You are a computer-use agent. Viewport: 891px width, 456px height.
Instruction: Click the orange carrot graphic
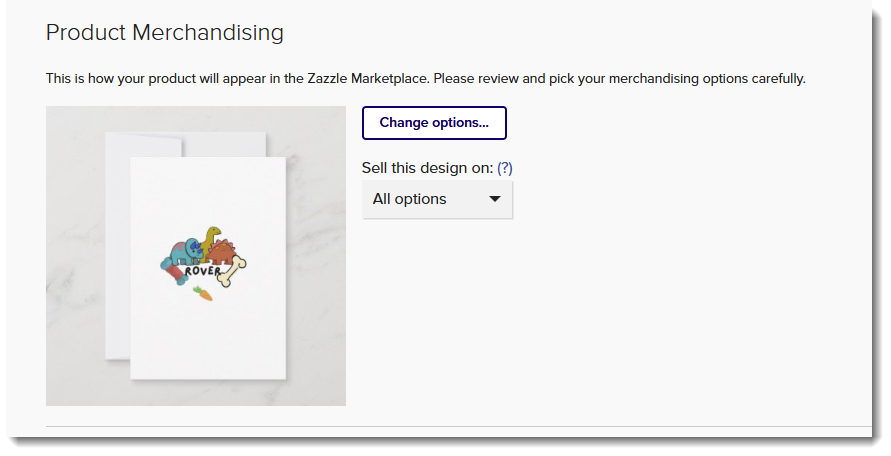[x=203, y=293]
